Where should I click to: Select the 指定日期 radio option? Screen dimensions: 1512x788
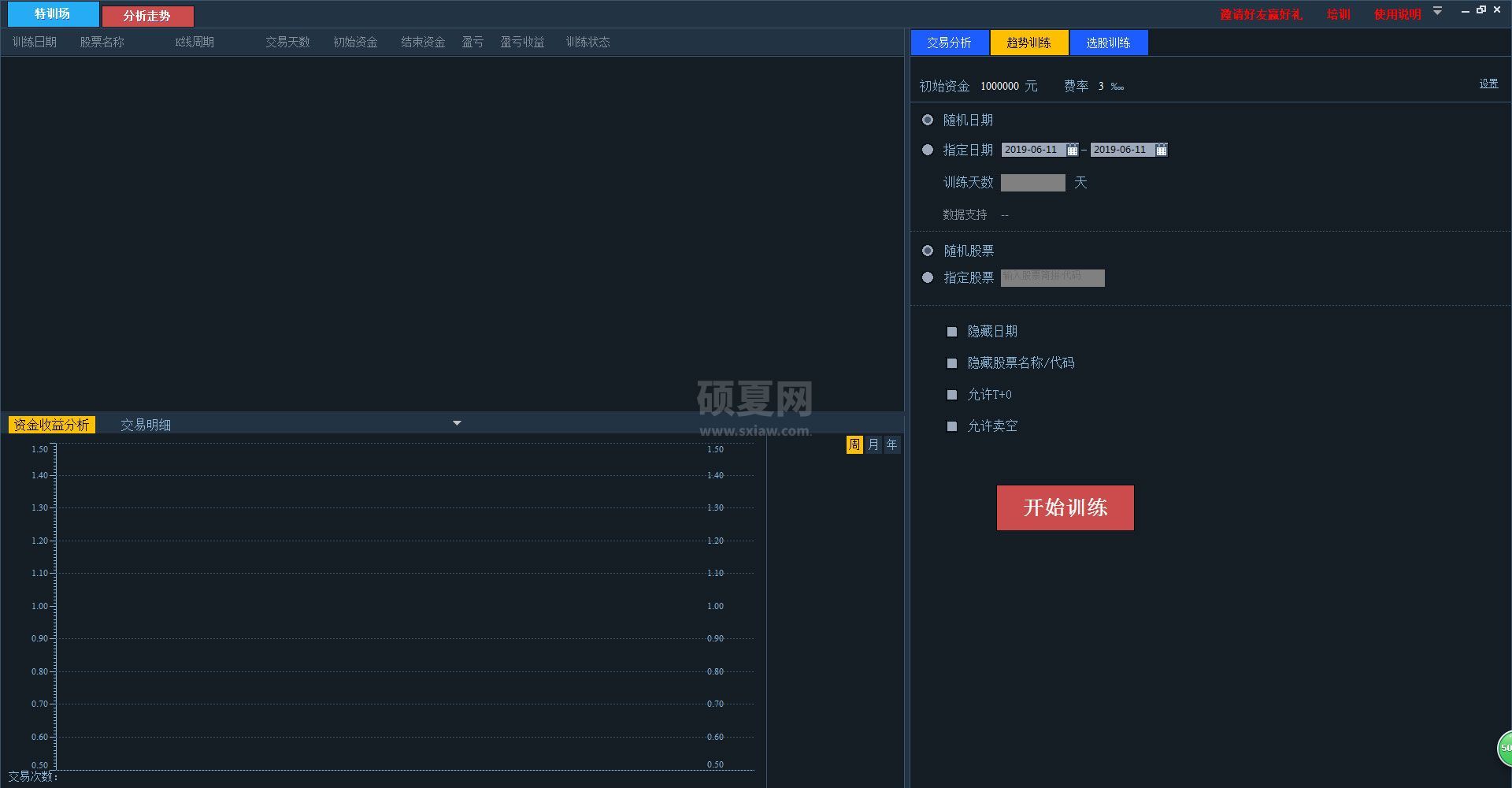928,150
